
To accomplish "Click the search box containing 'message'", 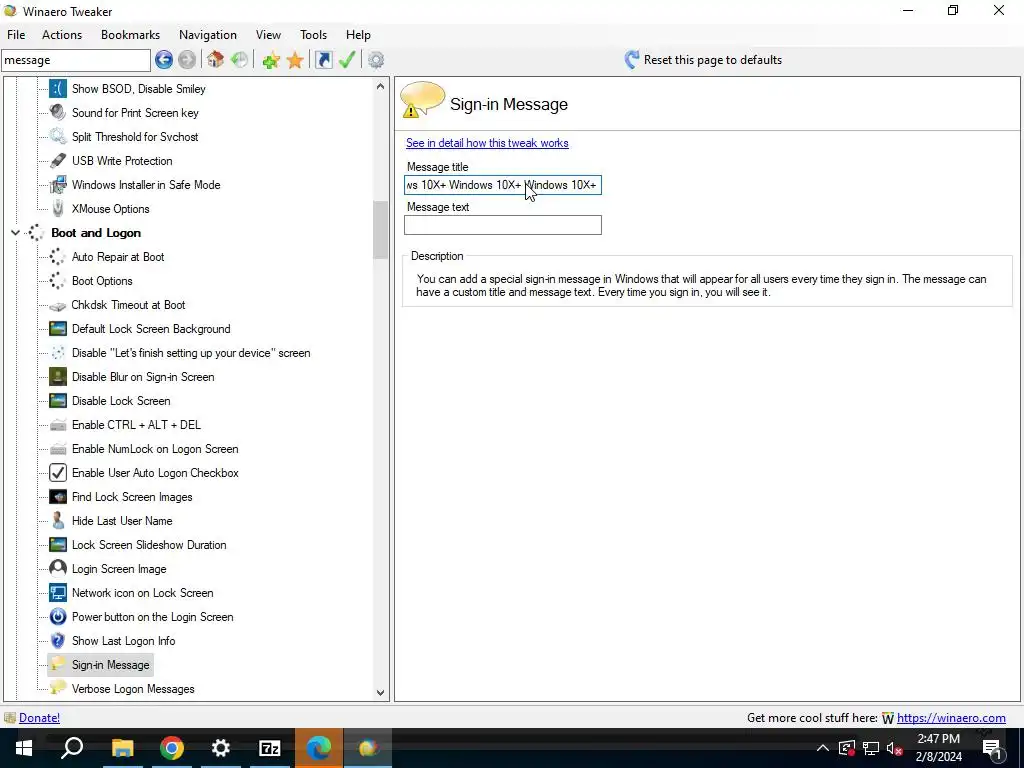I will [x=76, y=60].
